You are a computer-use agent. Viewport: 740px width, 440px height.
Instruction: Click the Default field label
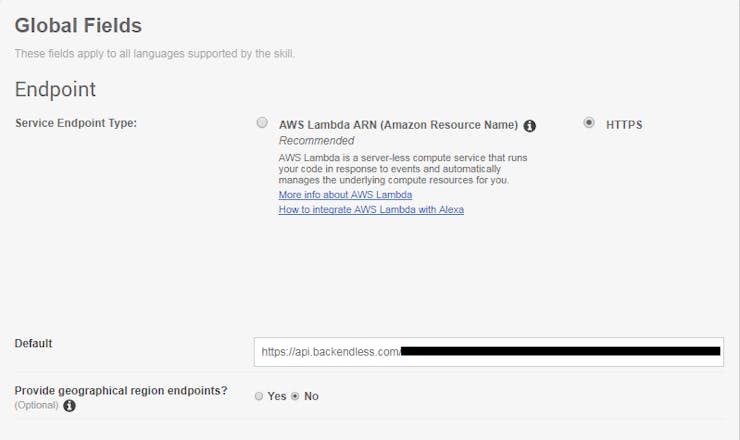(34, 343)
